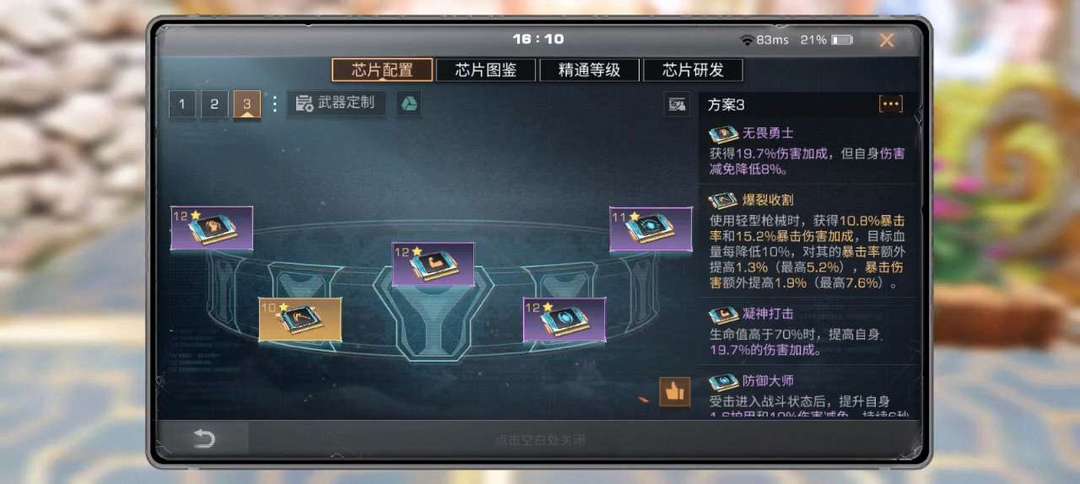Select the 芯片配置 tab
The image size is (1080, 484).
coord(382,70)
